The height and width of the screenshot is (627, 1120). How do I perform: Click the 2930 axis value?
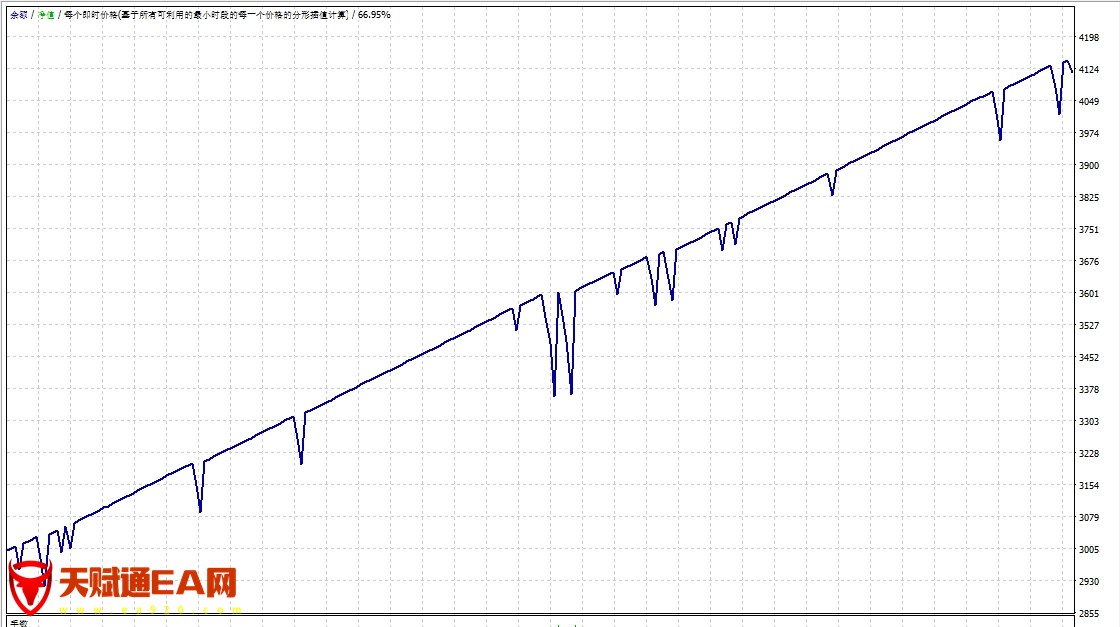pos(1089,582)
